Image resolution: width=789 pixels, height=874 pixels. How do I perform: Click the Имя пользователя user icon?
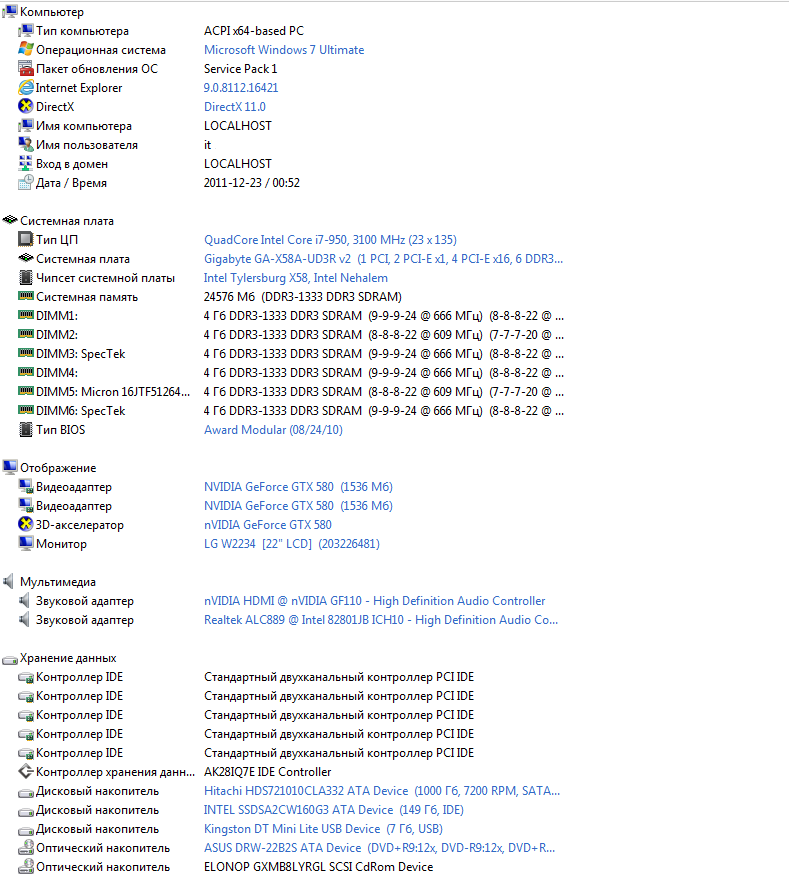[x=26, y=144]
